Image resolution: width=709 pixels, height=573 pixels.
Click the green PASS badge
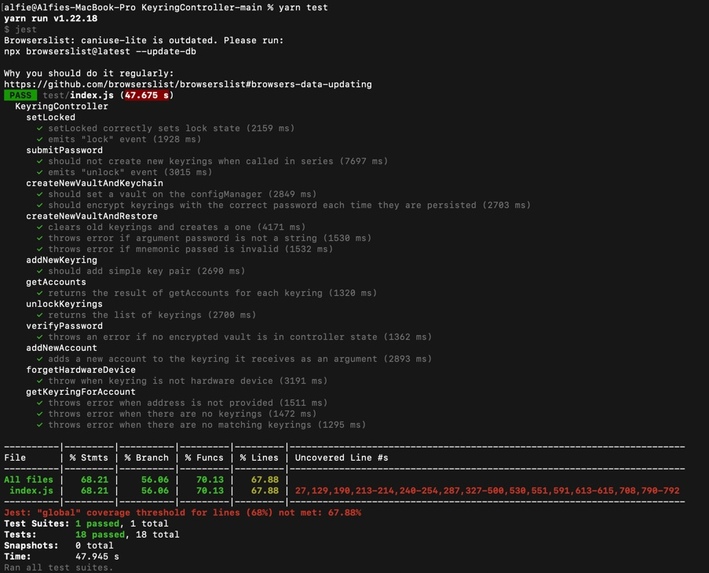20,95
